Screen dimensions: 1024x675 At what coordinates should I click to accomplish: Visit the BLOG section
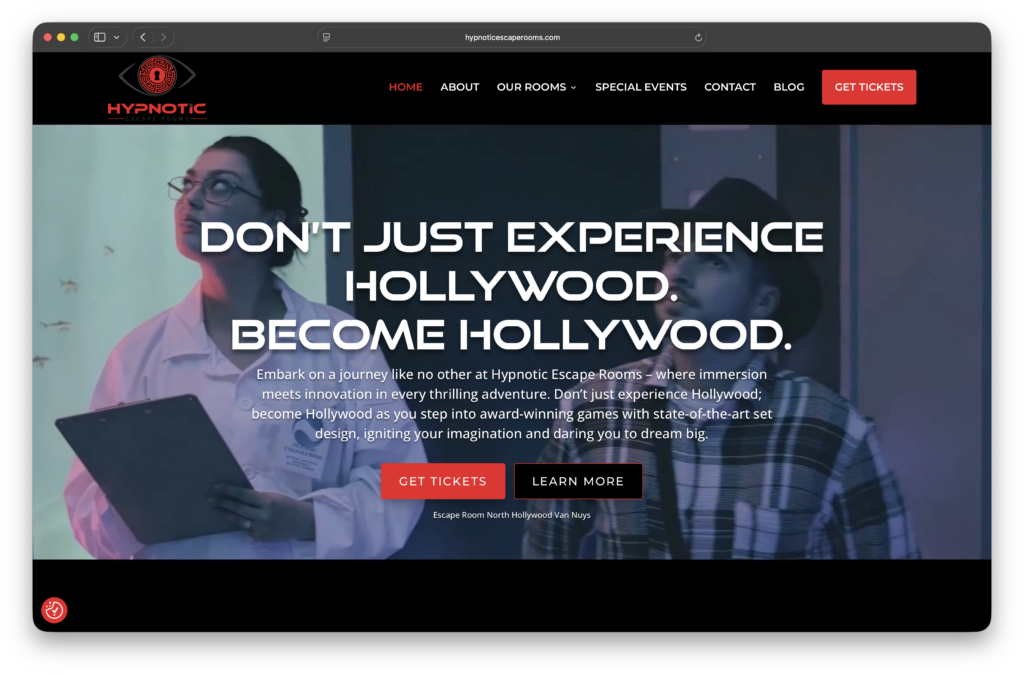[789, 87]
